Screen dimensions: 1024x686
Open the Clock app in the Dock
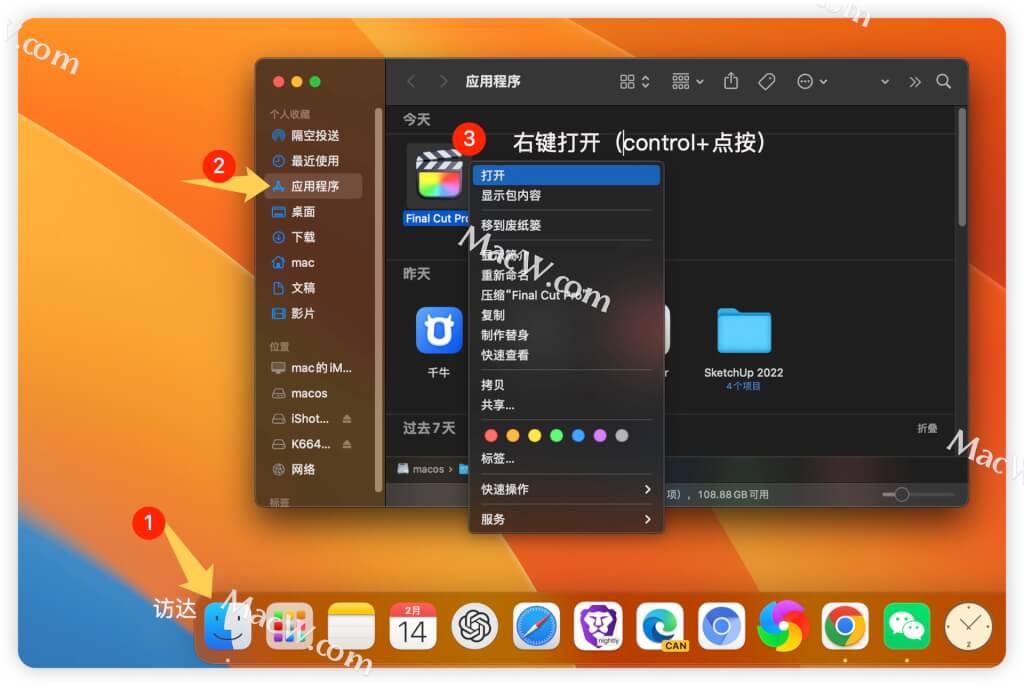(968, 626)
